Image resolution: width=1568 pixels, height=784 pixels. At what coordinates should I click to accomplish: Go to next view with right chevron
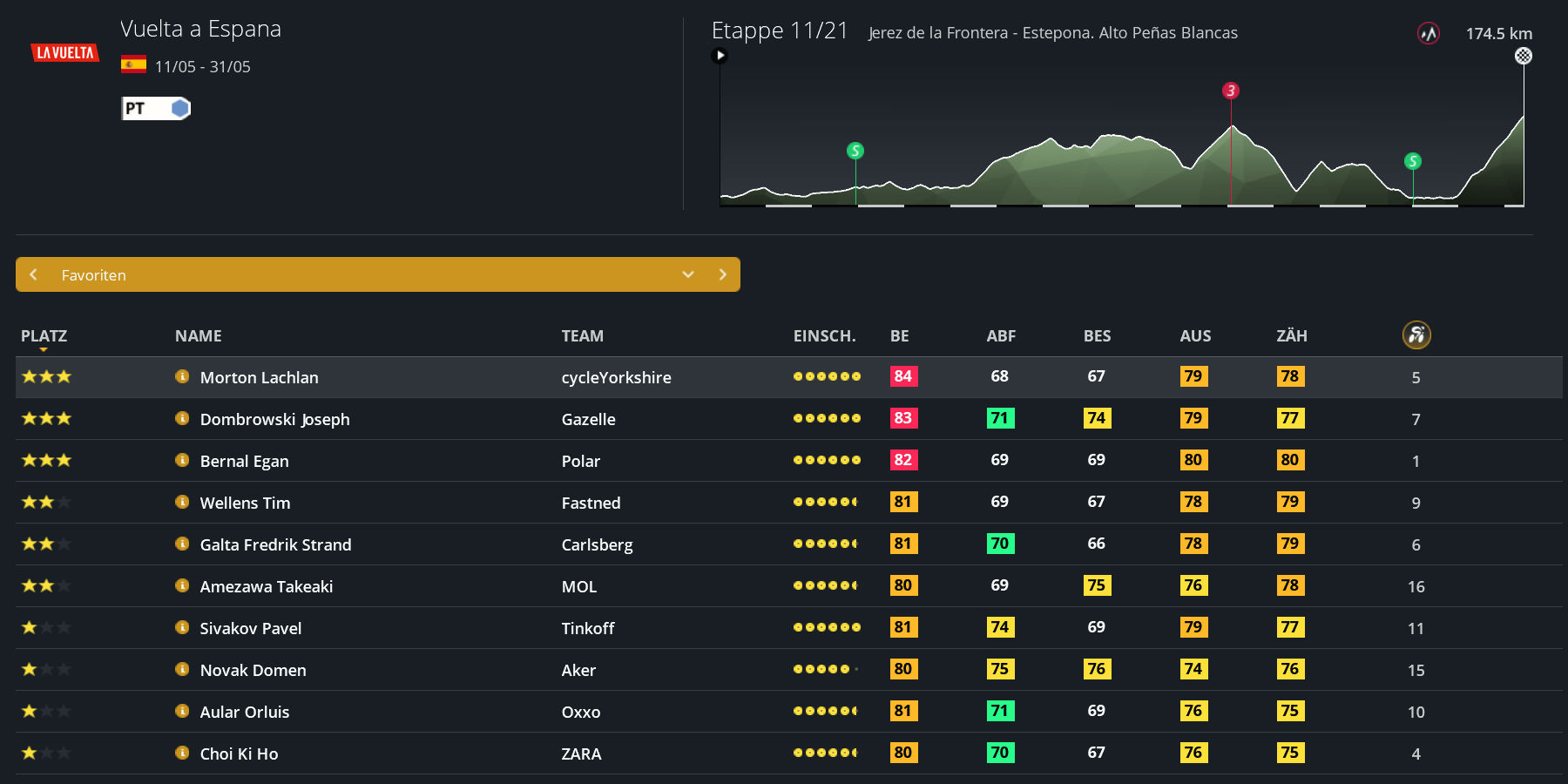coord(722,274)
